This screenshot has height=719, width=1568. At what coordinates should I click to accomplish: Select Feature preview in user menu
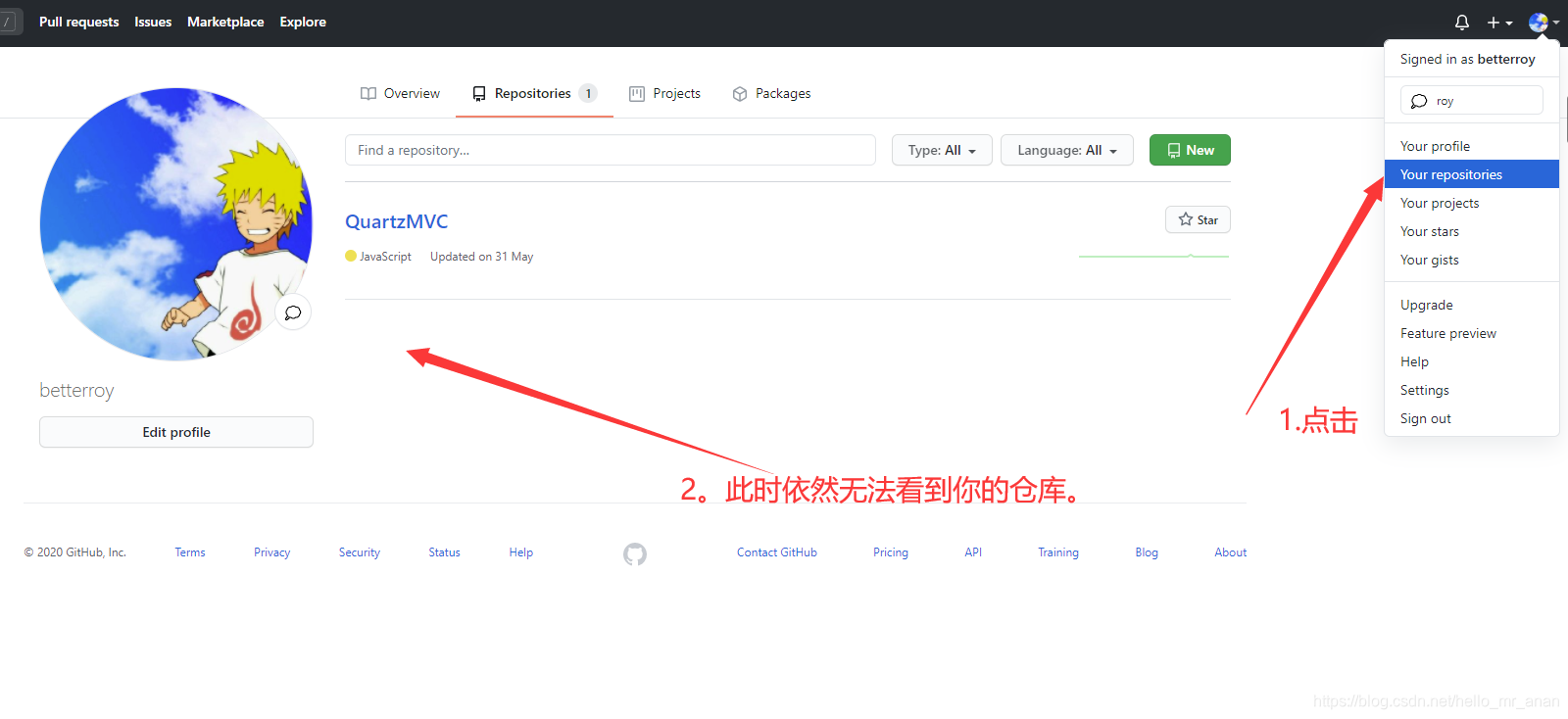coord(1472,333)
